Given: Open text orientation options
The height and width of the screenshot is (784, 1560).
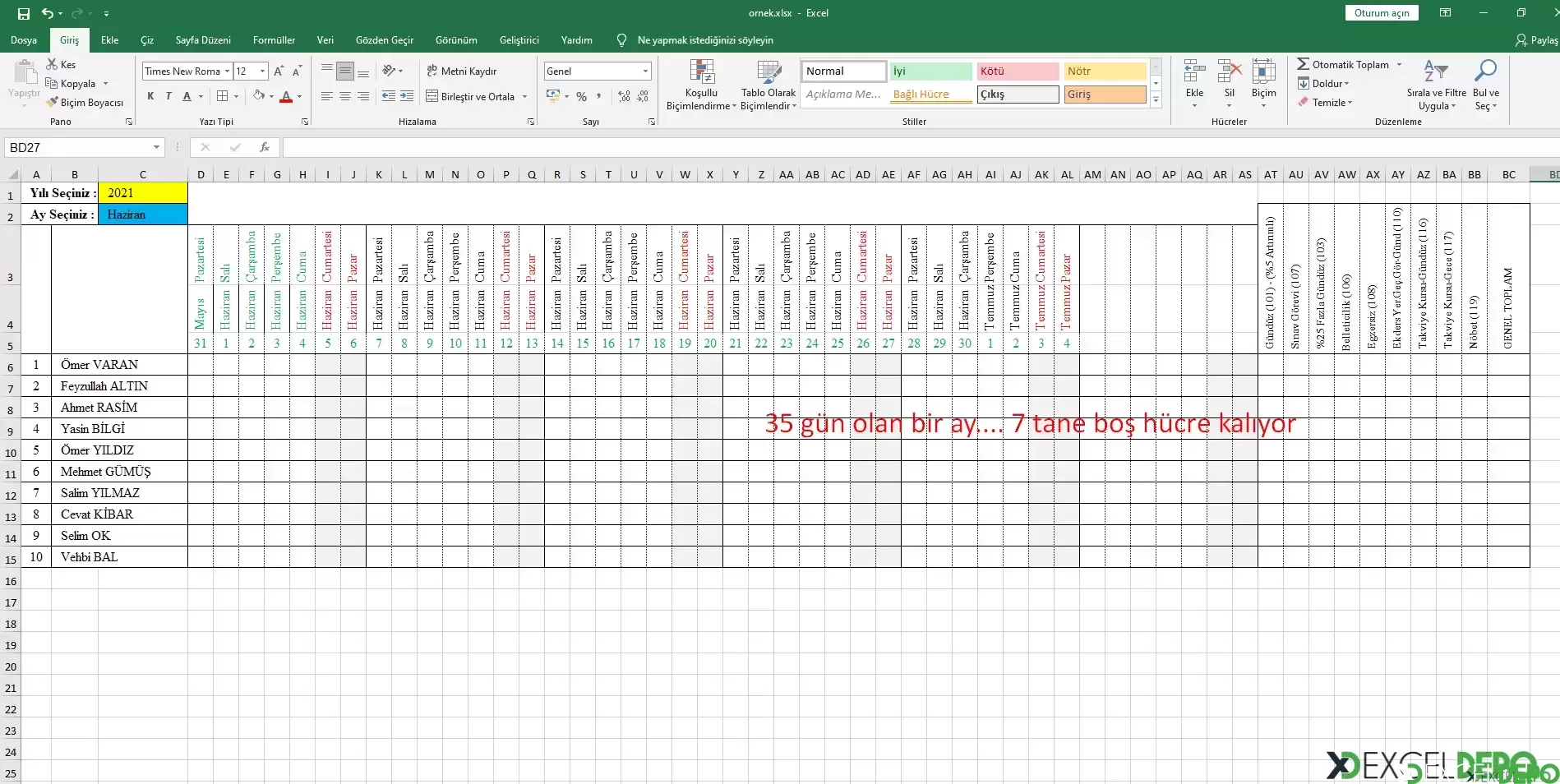Looking at the screenshot, I should click(392, 71).
